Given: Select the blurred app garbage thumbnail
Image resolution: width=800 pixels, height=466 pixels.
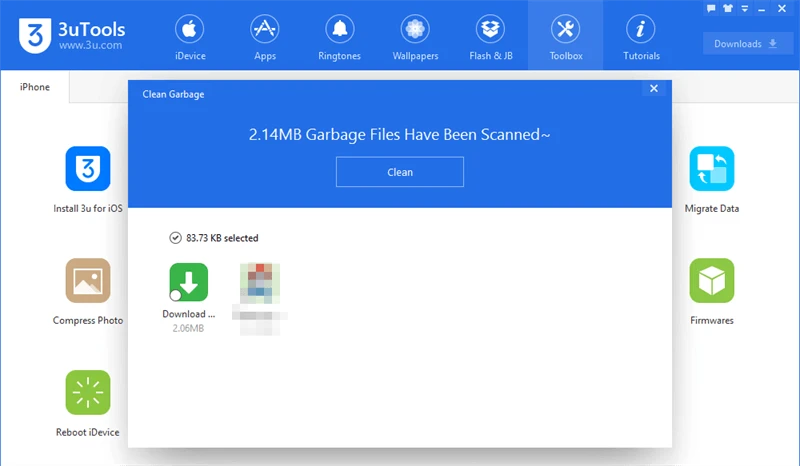Looking at the screenshot, I should pos(259,283).
